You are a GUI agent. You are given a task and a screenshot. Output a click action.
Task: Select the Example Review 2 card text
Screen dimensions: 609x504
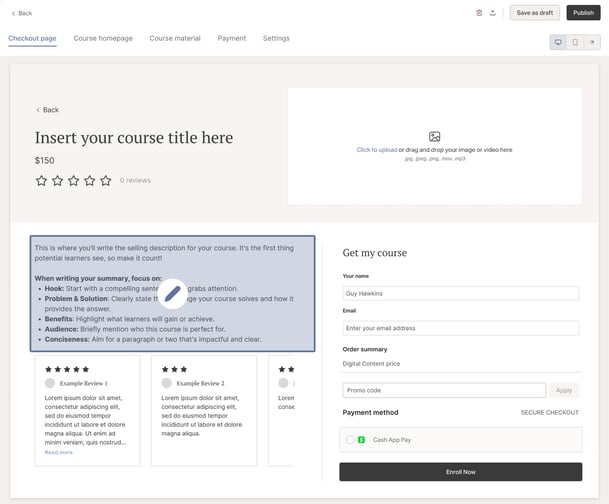point(202,415)
